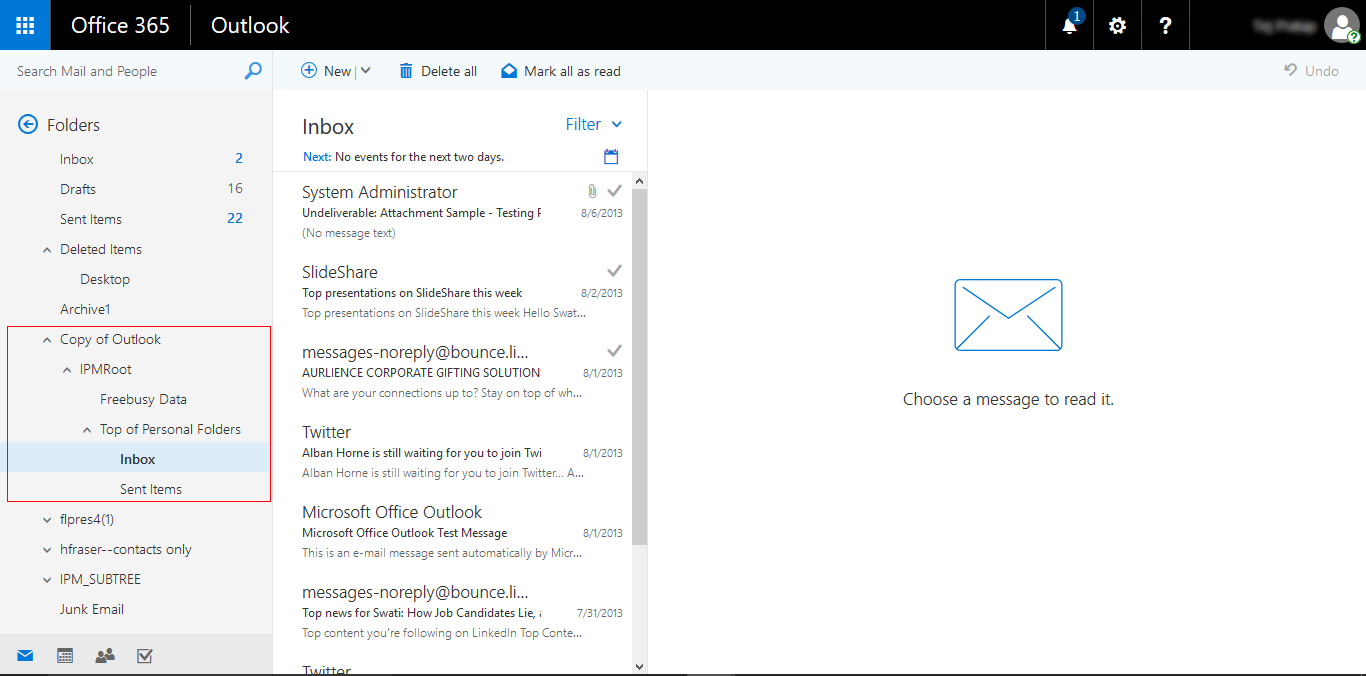Select the Desktop subfolder
The height and width of the screenshot is (676, 1366).
click(x=136, y=279)
